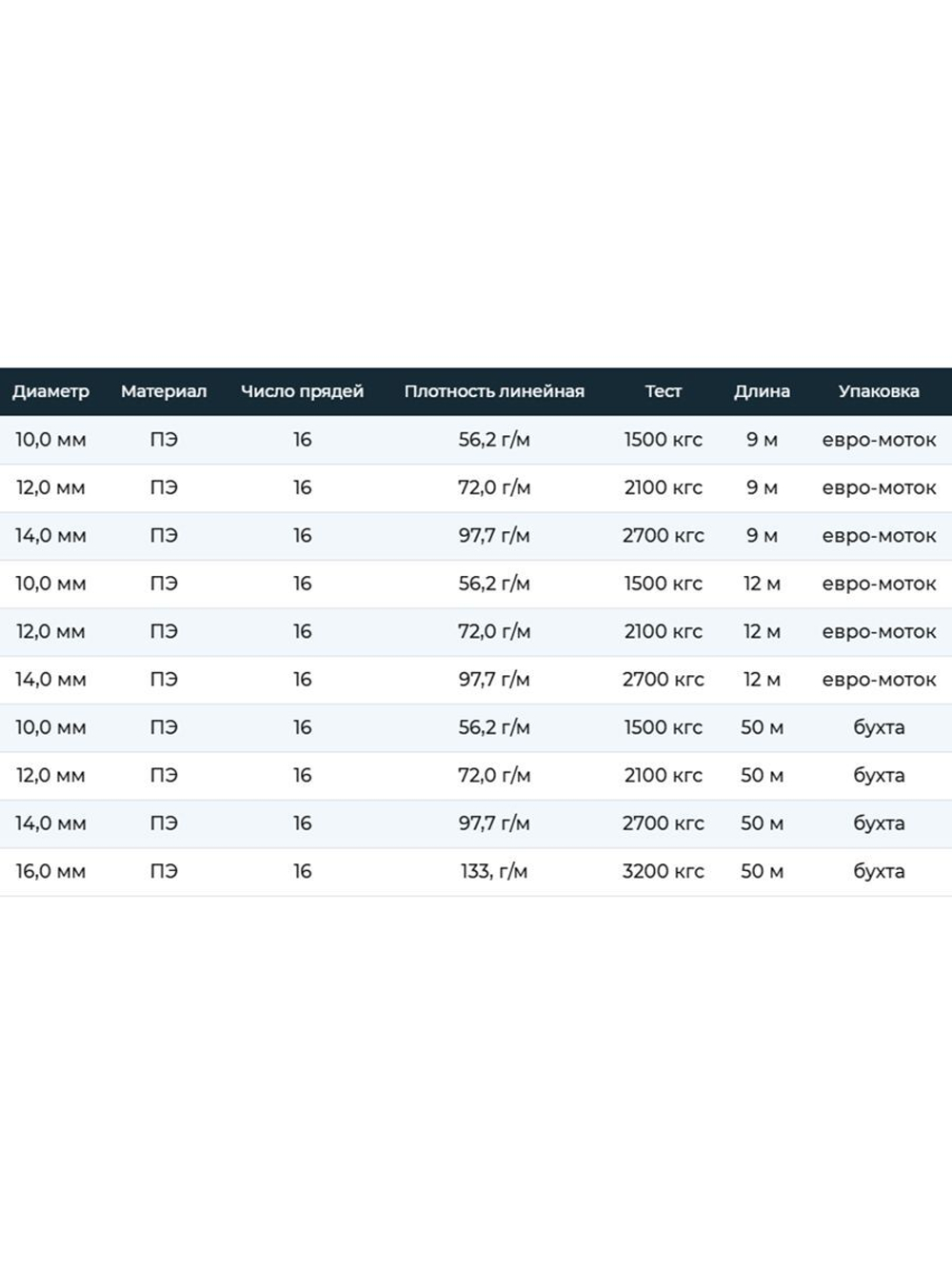Viewport: 952px width, 1269px height.
Task: Select бухта in the last table row
Action: (x=879, y=871)
